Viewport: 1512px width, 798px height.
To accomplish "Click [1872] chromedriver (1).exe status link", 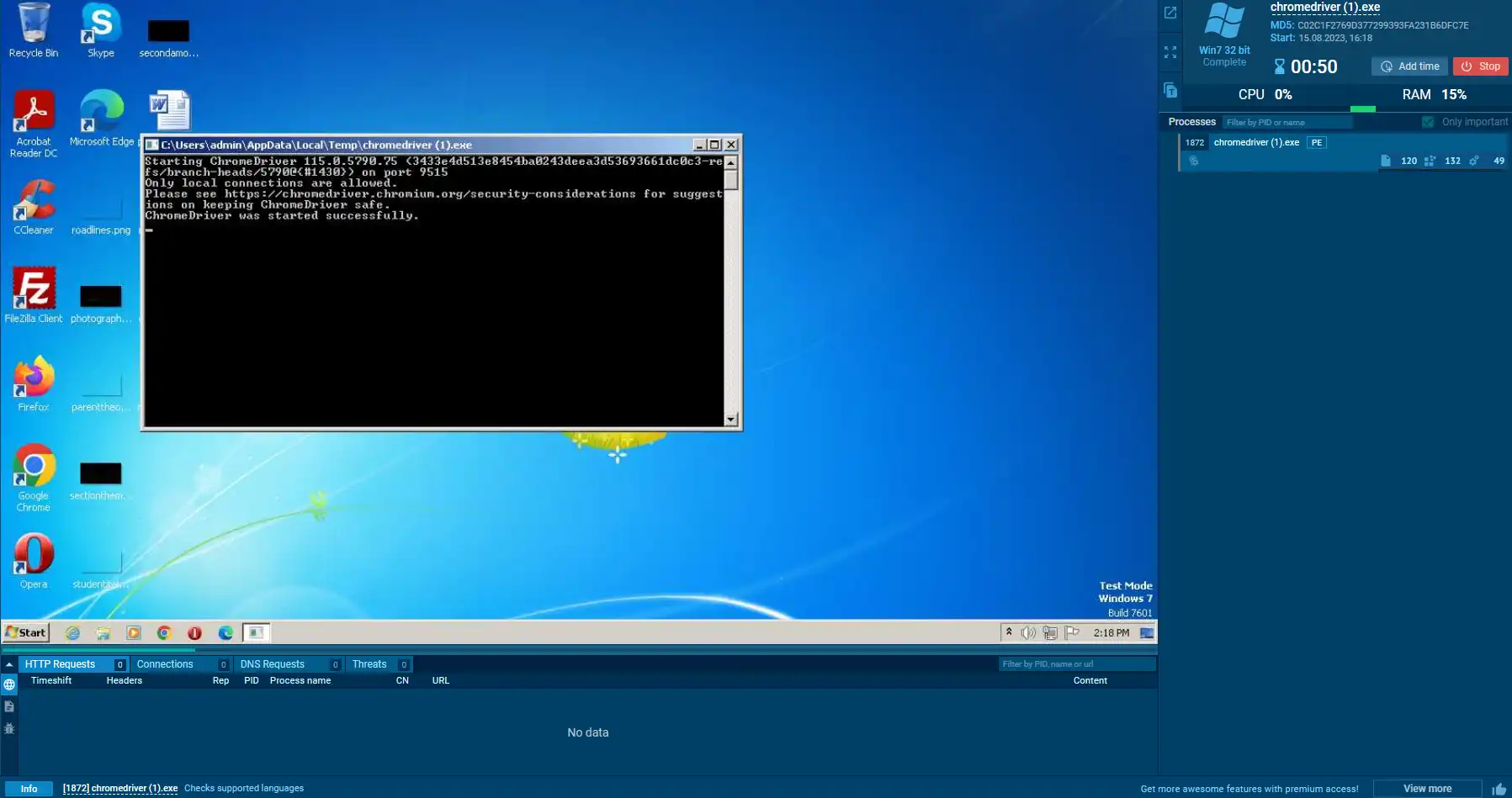I will click(x=120, y=789).
